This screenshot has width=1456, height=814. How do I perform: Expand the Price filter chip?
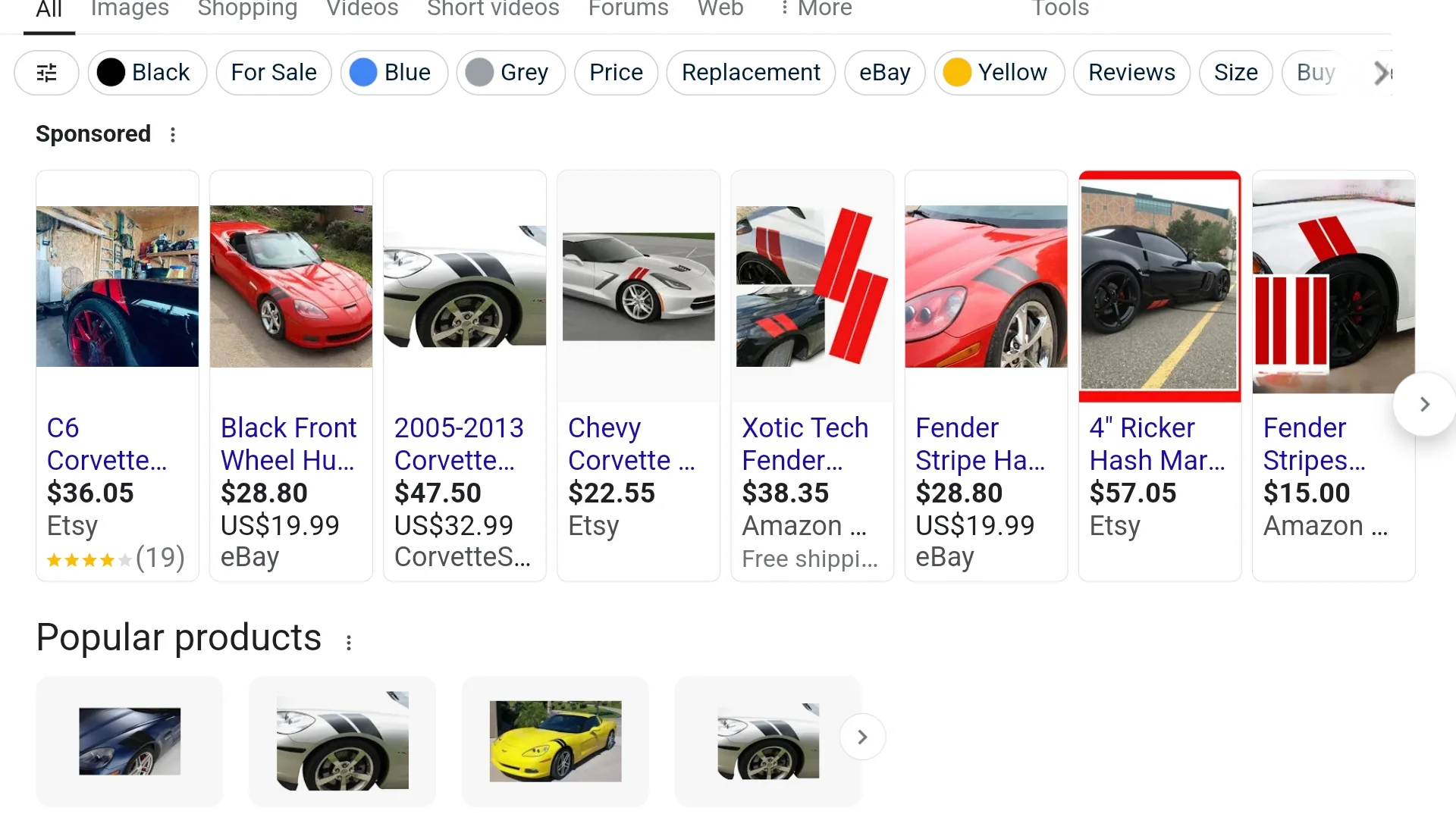(616, 73)
